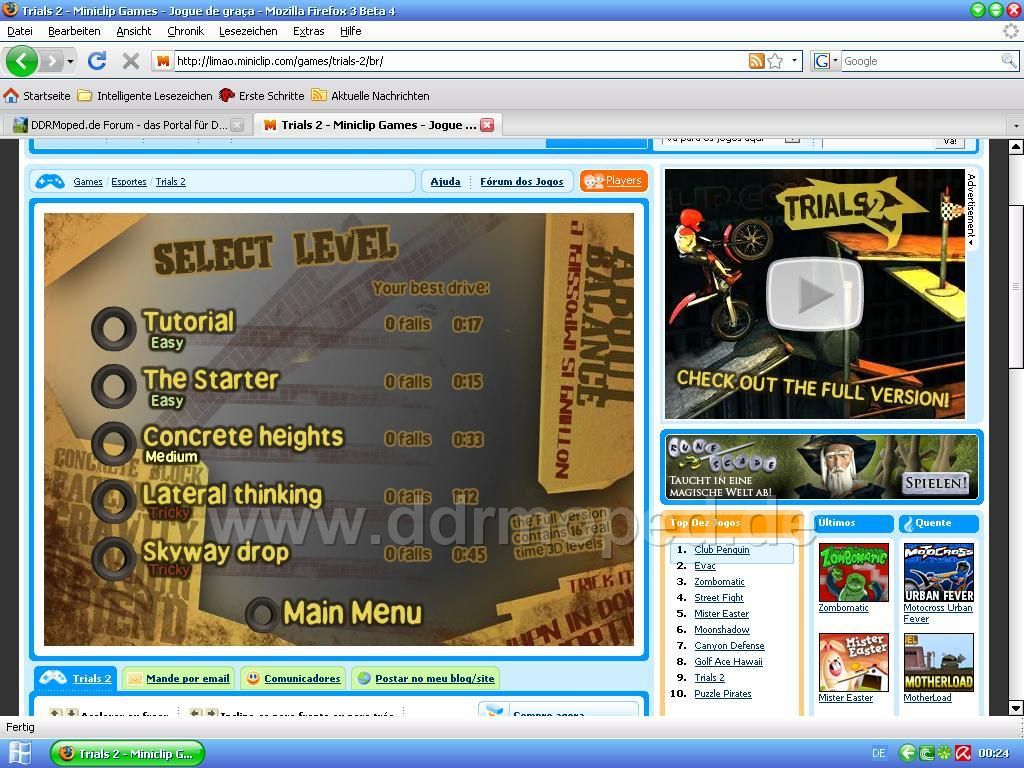This screenshot has height=768, width=1024.
Task: Open the Mande por email tab
Action: point(179,679)
